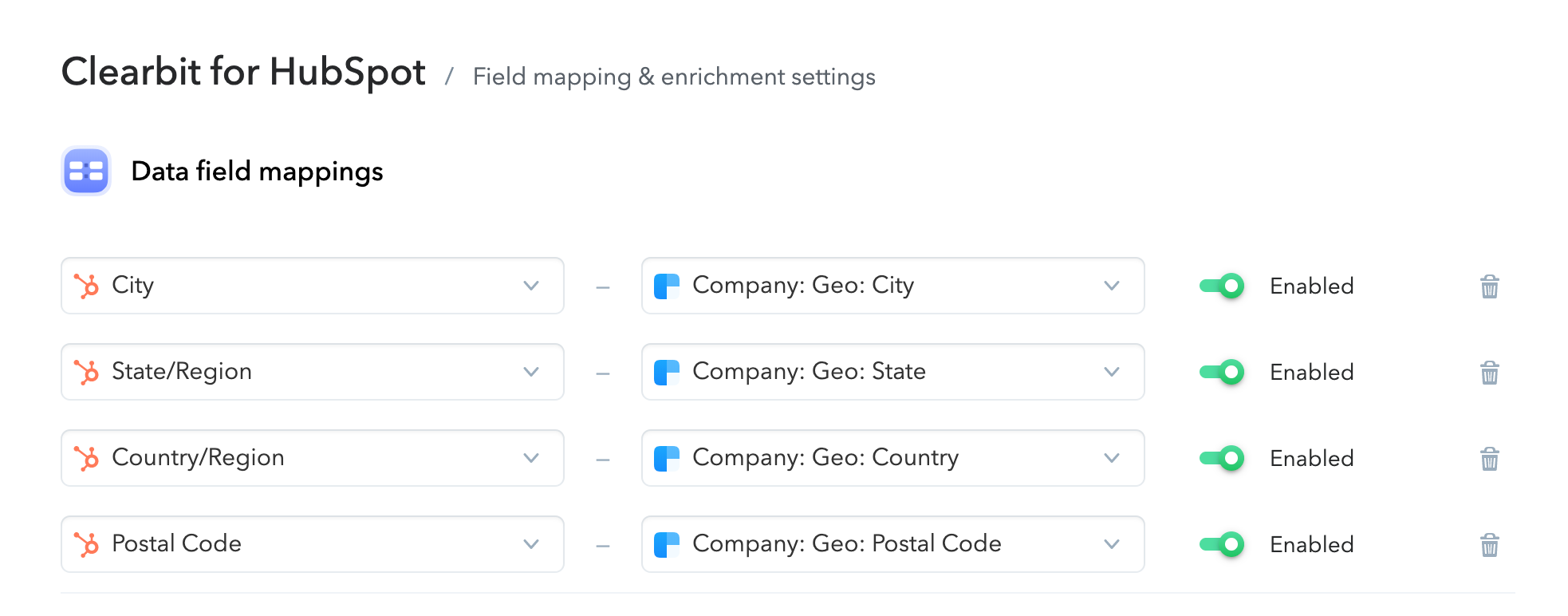Delete the State/Region mapping row
The image size is (1568, 616).
pyautogui.click(x=1489, y=373)
